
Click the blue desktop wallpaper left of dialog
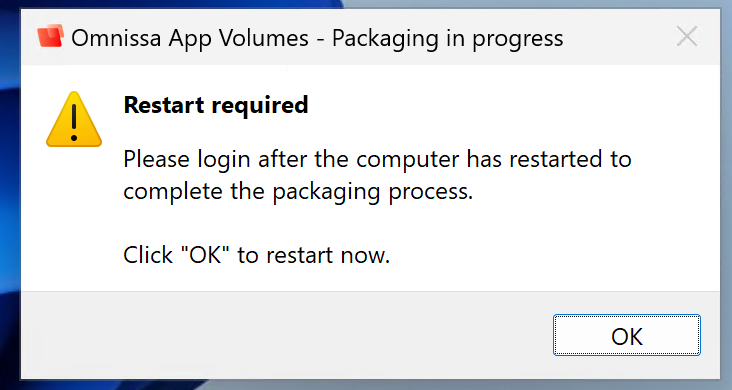(x=9, y=187)
